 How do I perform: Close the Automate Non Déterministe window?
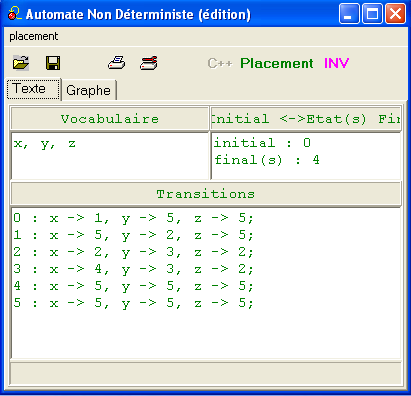tap(395, 14)
